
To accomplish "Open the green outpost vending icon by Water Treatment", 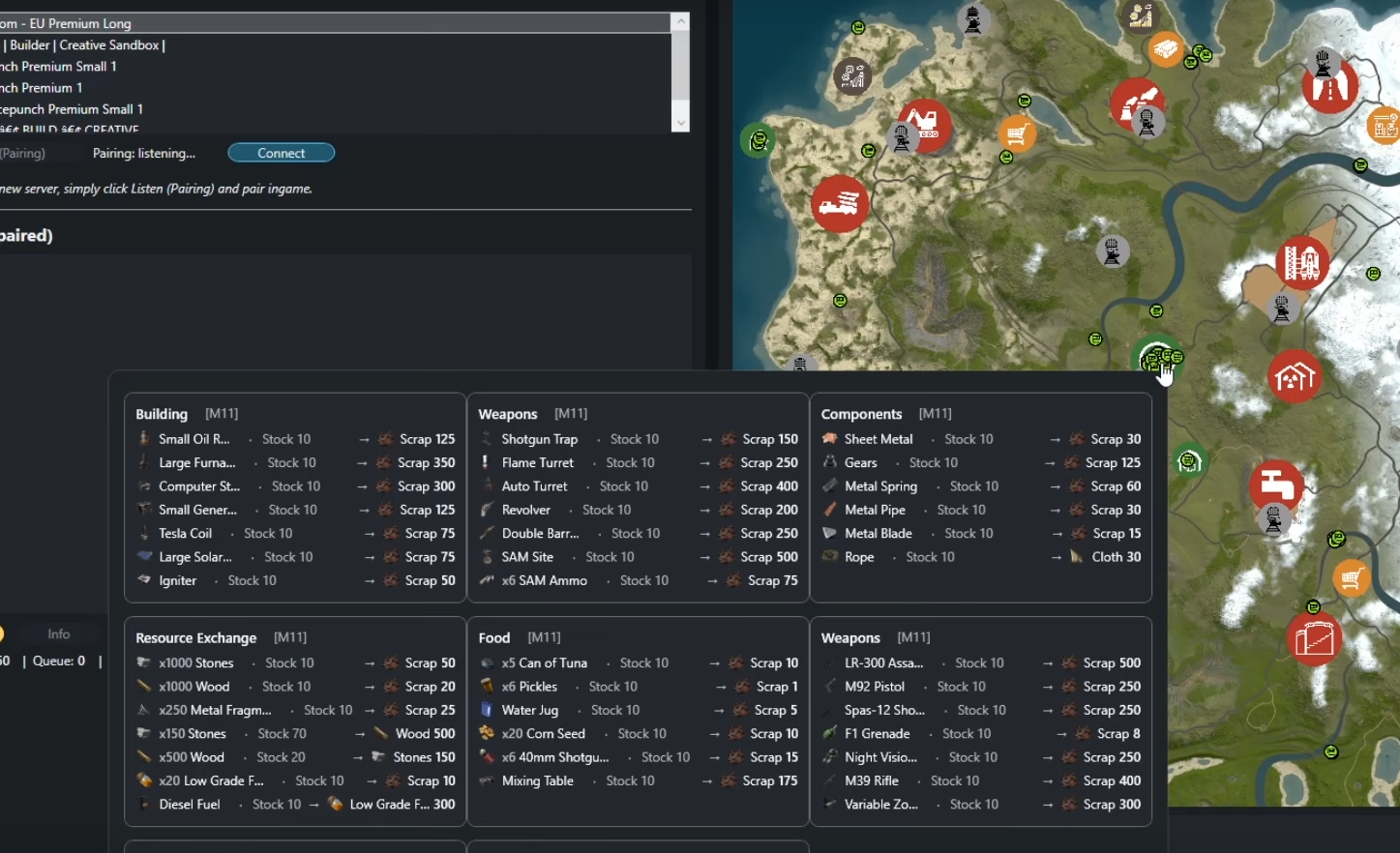I will pyautogui.click(x=1189, y=461).
